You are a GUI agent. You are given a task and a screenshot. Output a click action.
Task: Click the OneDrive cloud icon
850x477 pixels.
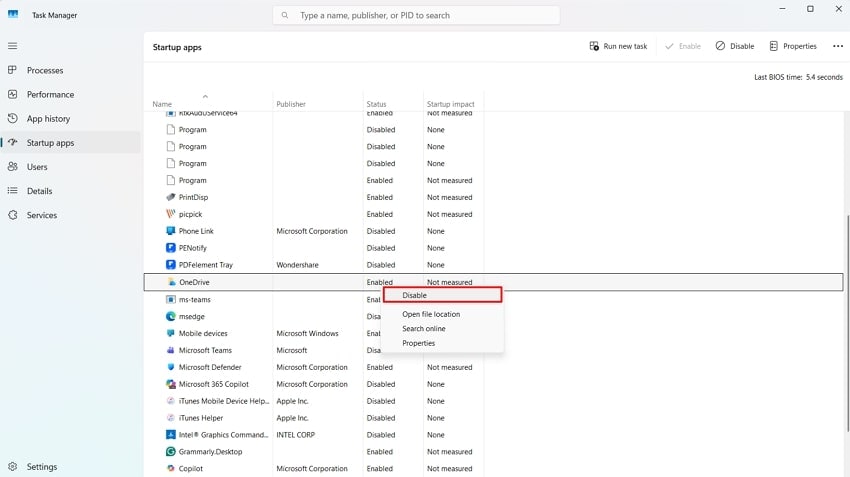pyautogui.click(x=171, y=282)
